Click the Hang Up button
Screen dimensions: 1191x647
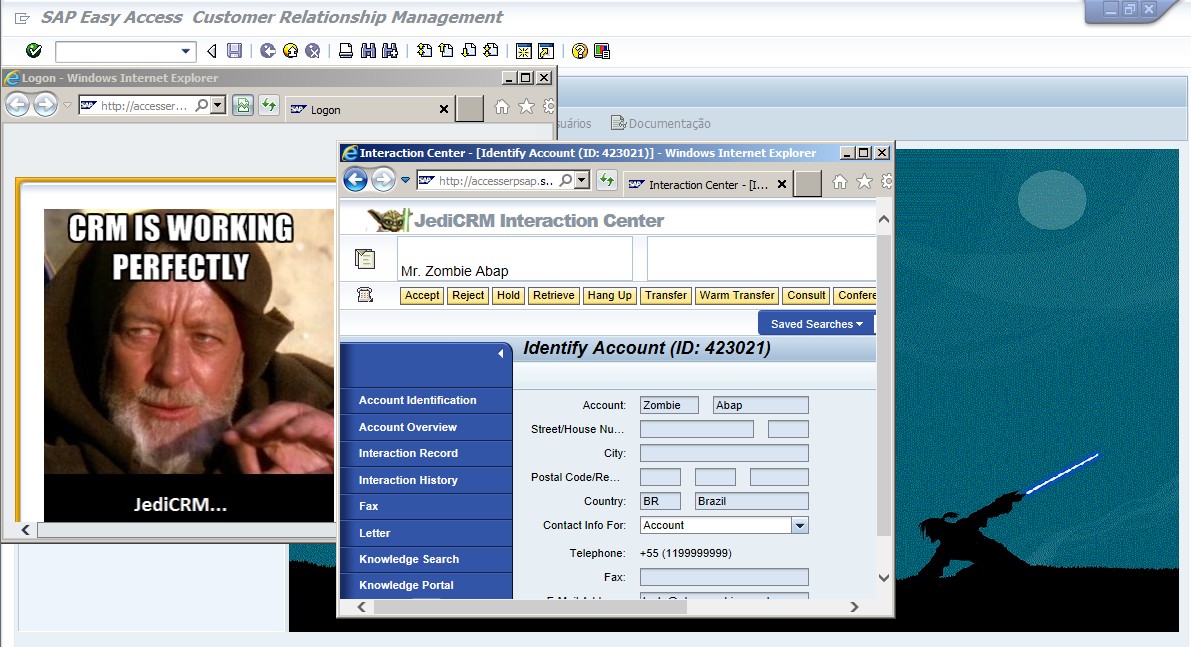(x=609, y=295)
